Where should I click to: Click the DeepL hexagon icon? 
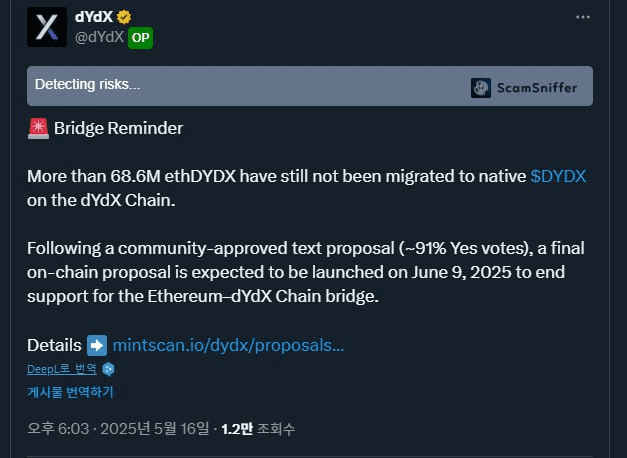108,369
